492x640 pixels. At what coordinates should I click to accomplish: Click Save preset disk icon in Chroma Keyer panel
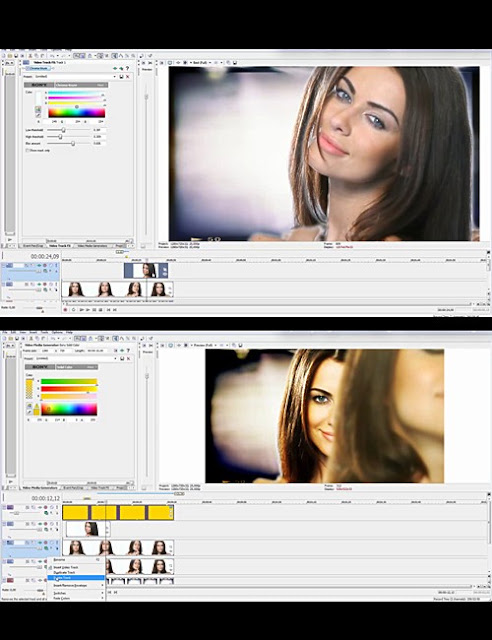click(x=121, y=76)
